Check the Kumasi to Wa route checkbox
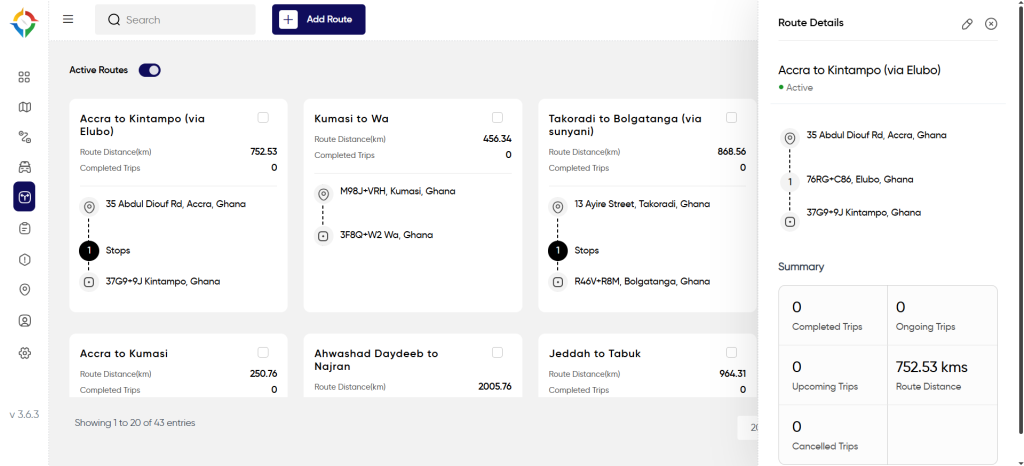The image size is (1024, 466). 497,117
